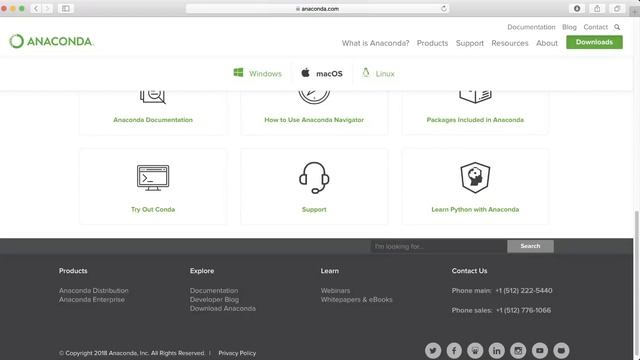Open footer Webinars link
Image resolution: width=640 pixels, height=360 pixels.
[x=335, y=291]
